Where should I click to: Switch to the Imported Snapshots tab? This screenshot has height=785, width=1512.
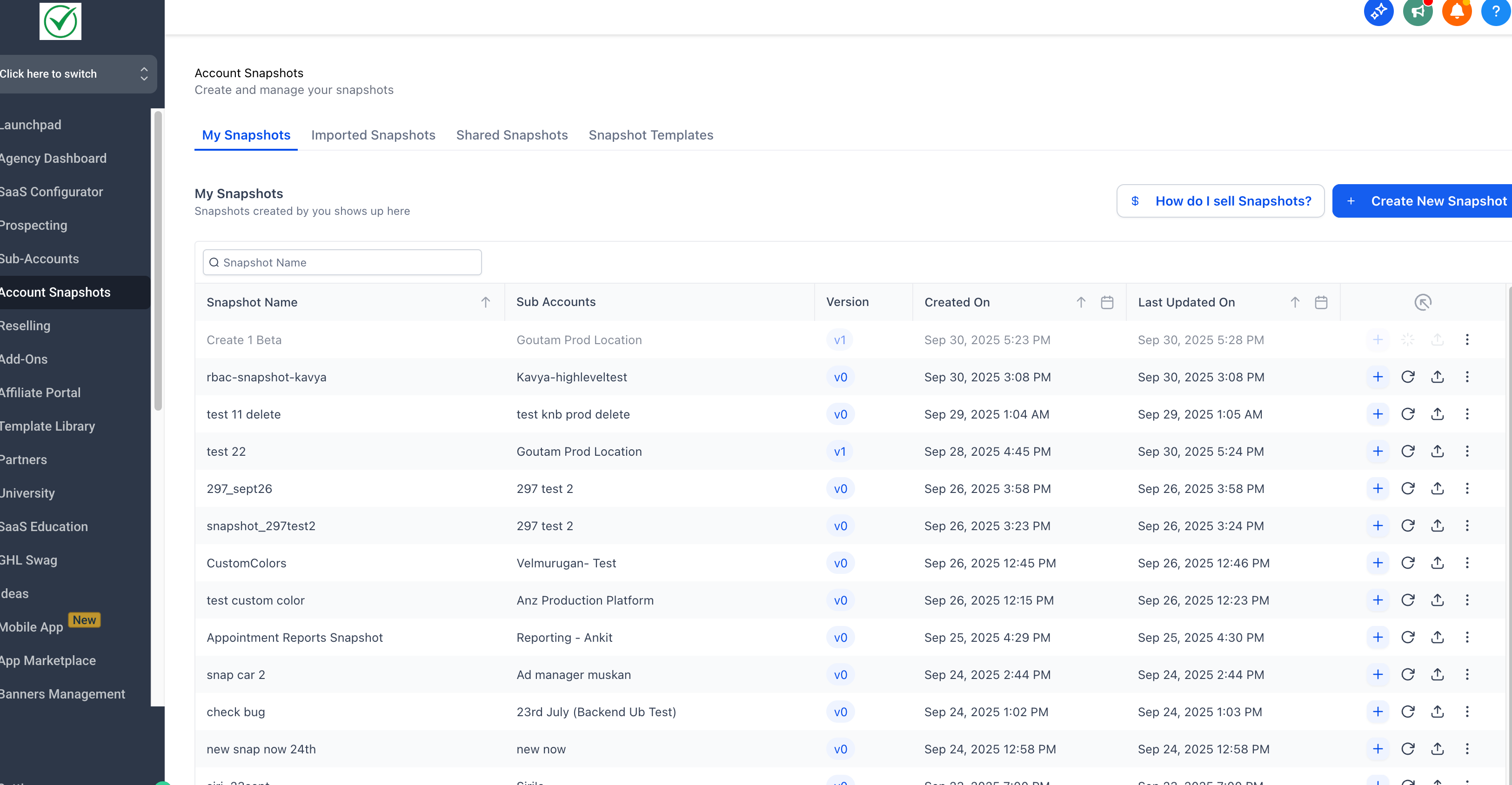point(373,135)
